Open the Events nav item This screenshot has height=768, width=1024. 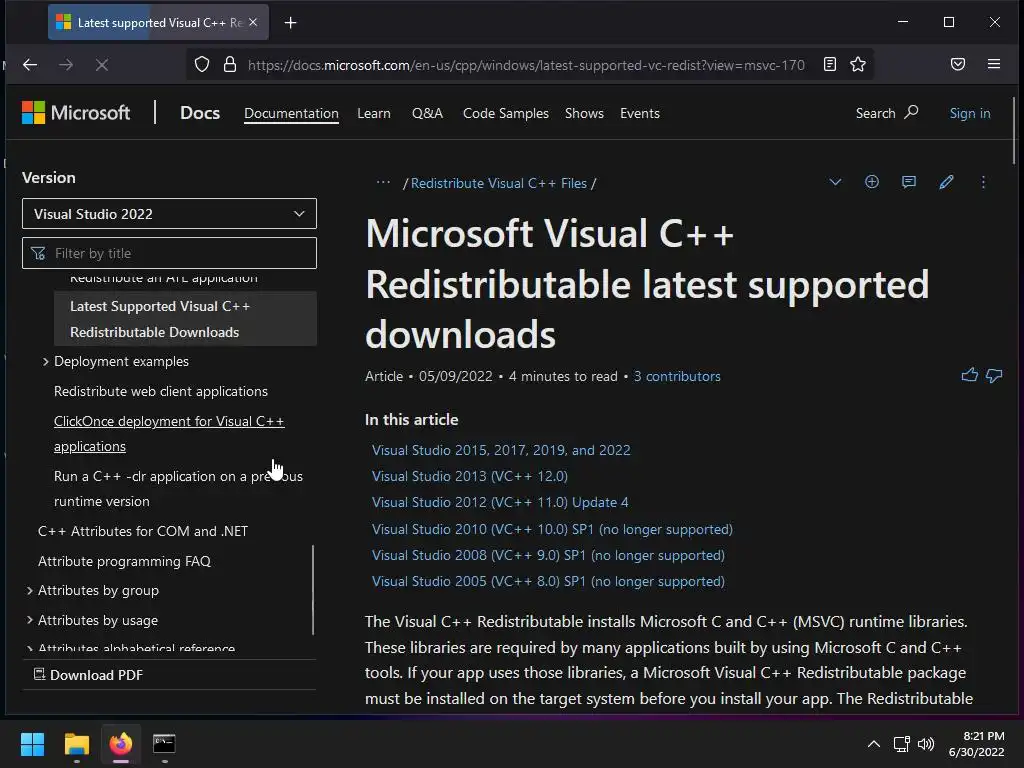pyautogui.click(x=639, y=113)
